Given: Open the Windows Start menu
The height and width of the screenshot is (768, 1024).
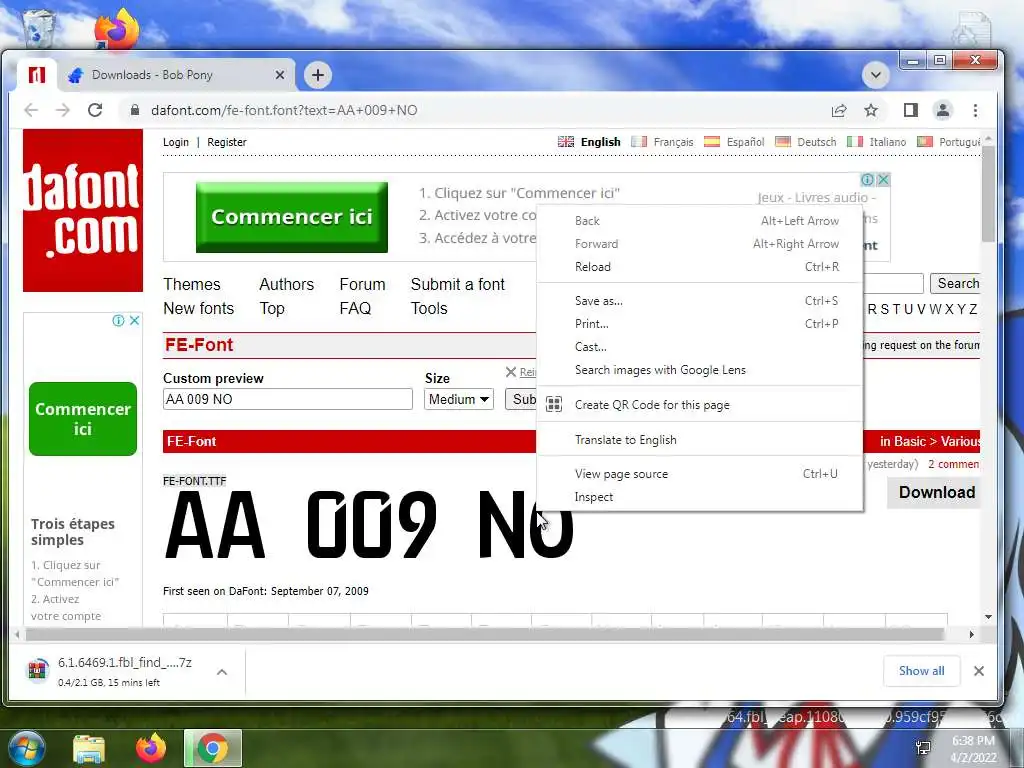Looking at the screenshot, I should point(27,748).
